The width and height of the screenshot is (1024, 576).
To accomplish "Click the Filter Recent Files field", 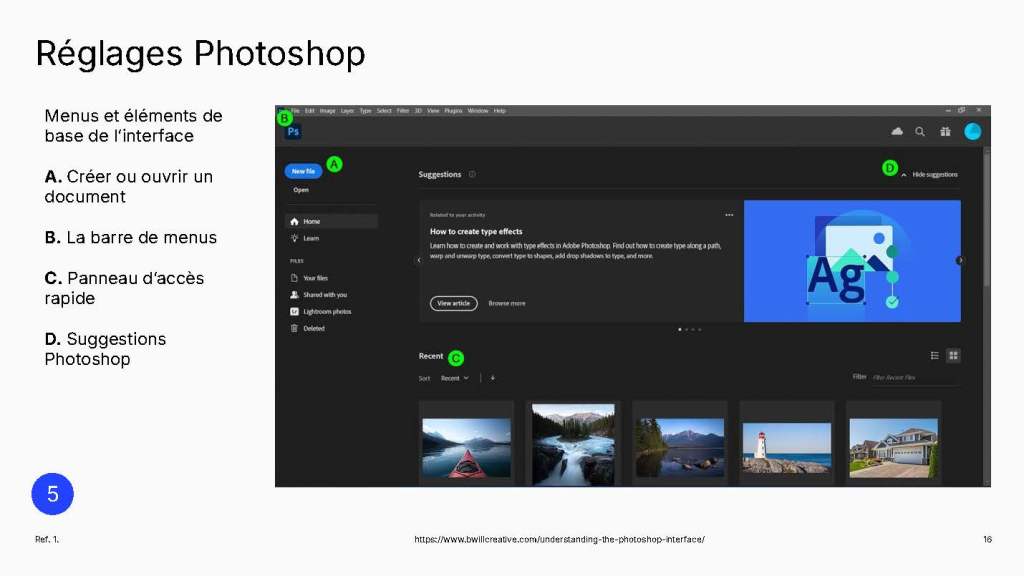I will point(916,377).
